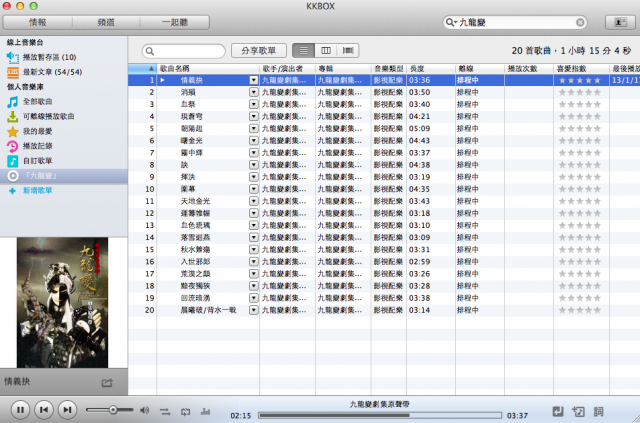Sort by the 專輯 column header
This screenshot has height=423, width=640.
(343, 69)
